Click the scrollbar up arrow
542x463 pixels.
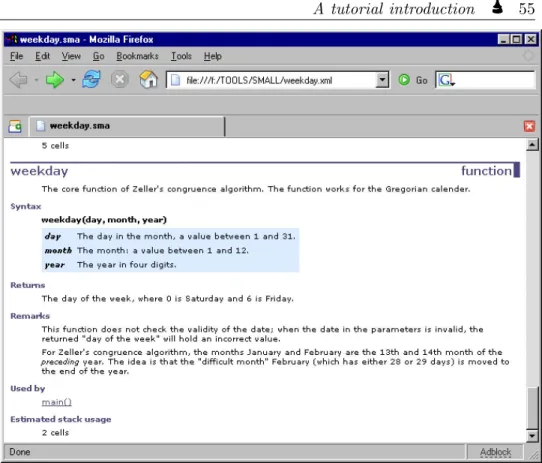click(x=532, y=145)
